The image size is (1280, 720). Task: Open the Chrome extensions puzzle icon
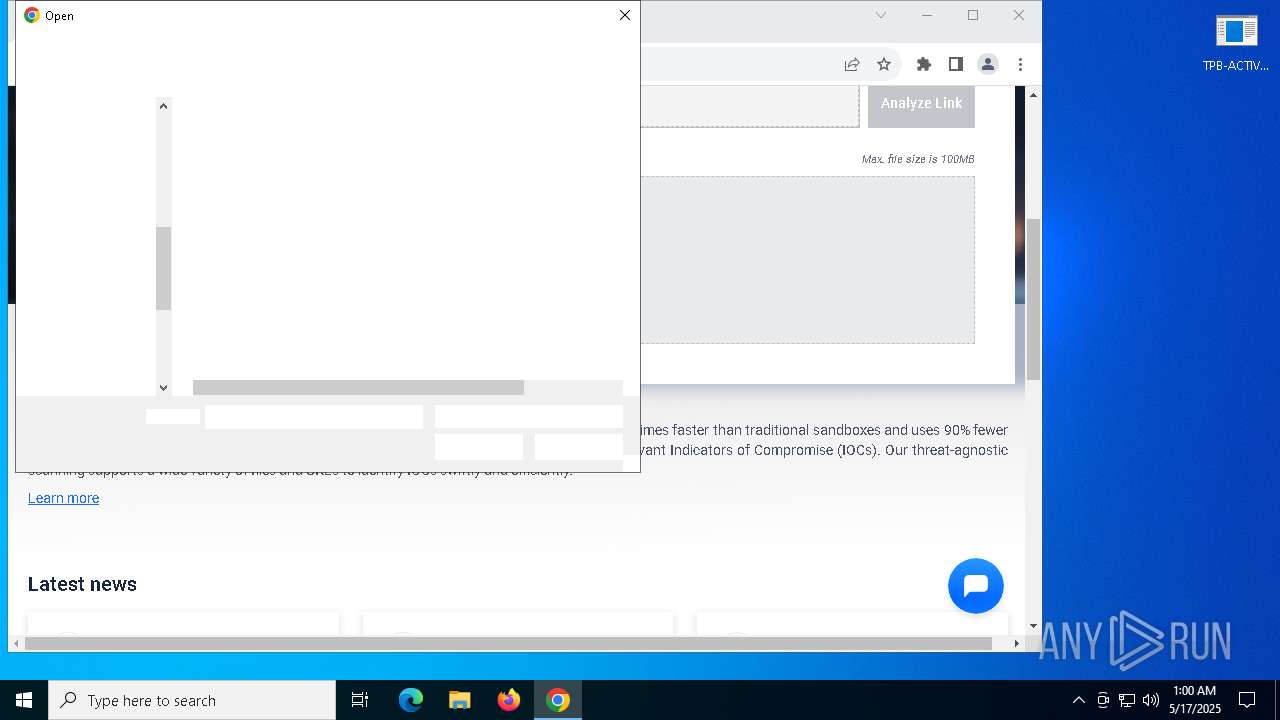point(924,64)
